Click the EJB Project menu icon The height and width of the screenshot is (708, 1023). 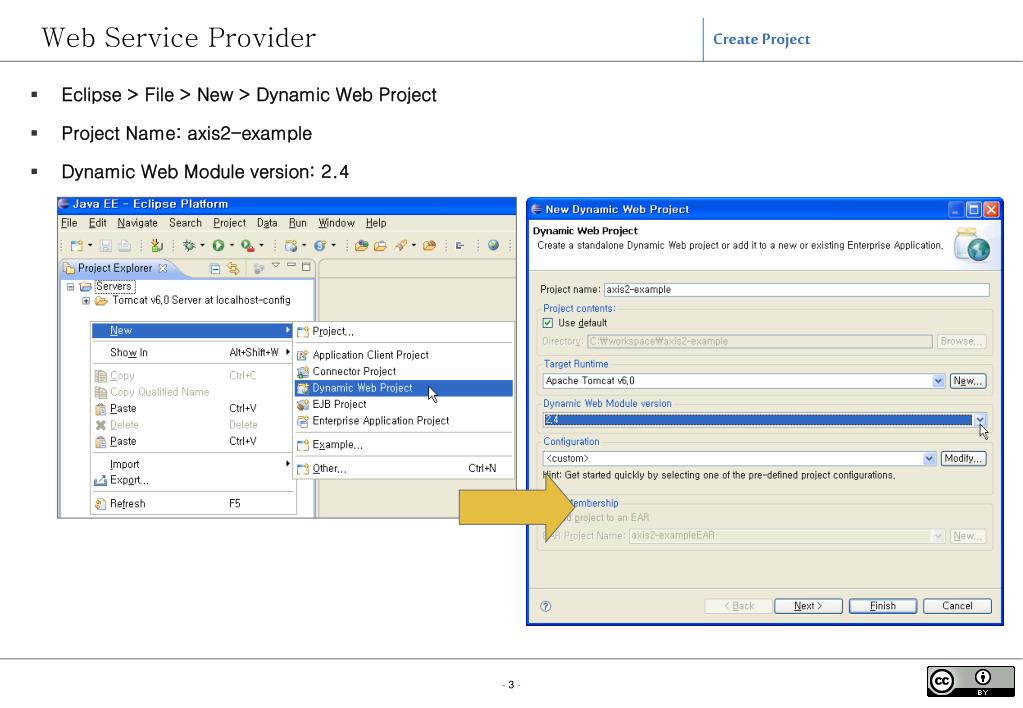[302, 405]
